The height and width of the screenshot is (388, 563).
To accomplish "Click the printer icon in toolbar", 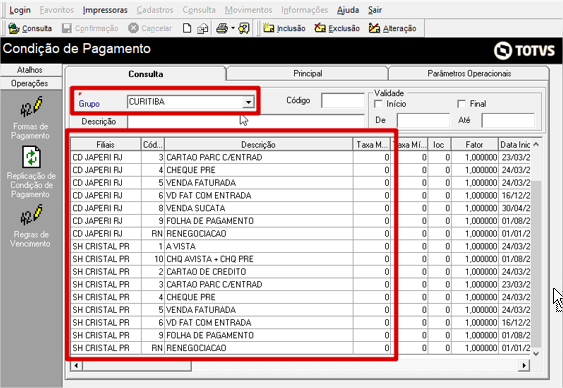I will (x=222, y=28).
